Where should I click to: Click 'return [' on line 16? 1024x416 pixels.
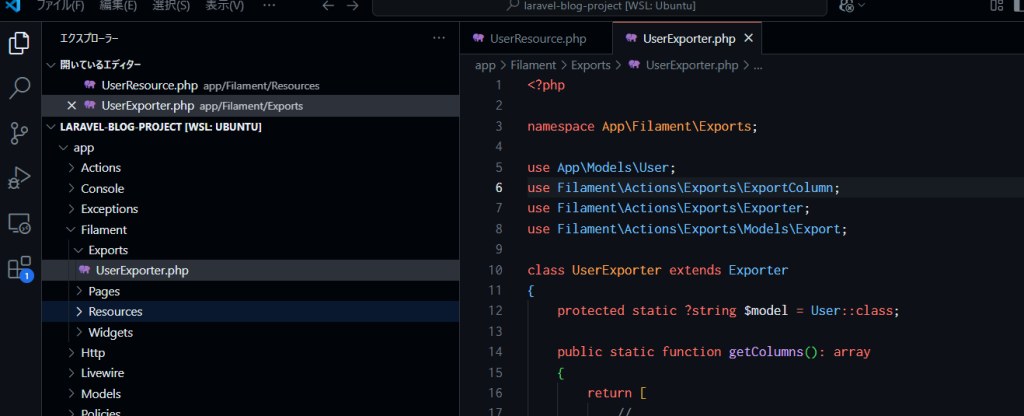(x=616, y=393)
